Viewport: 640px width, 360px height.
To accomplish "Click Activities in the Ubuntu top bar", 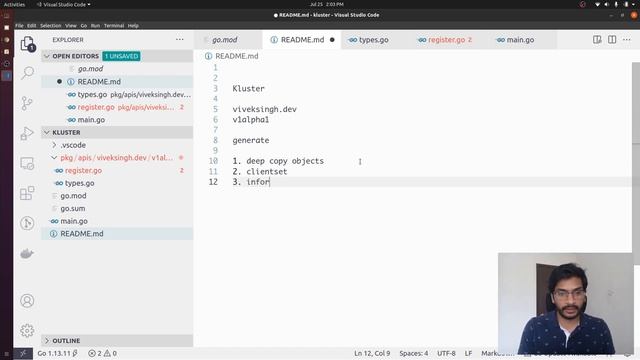I will pos(14,4).
